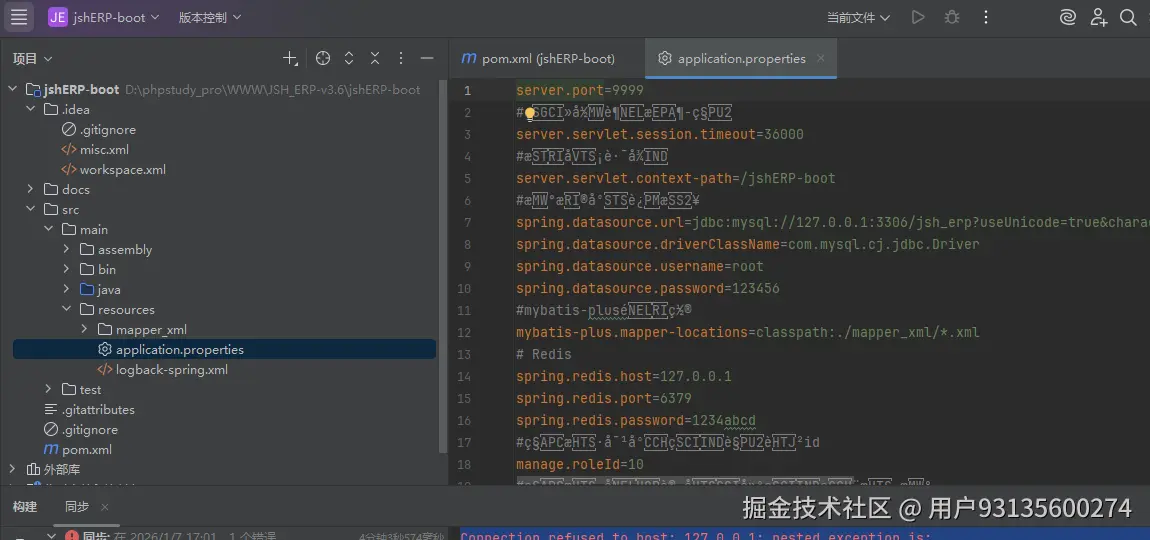The height and width of the screenshot is (540, 1150).
Task: Click the spring.redis.host=127.0.0.1 line
Action: (623, 376)
